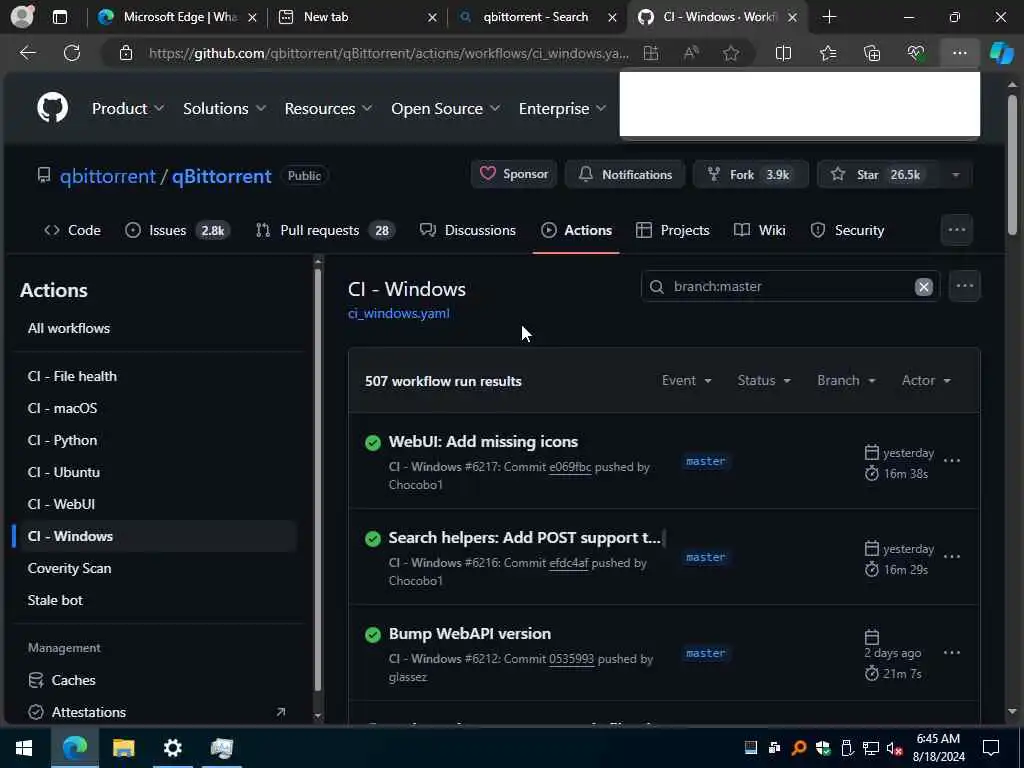
Task: Open Edge settings and more menu
Action: pyautogui.click(x=959, y=53)
